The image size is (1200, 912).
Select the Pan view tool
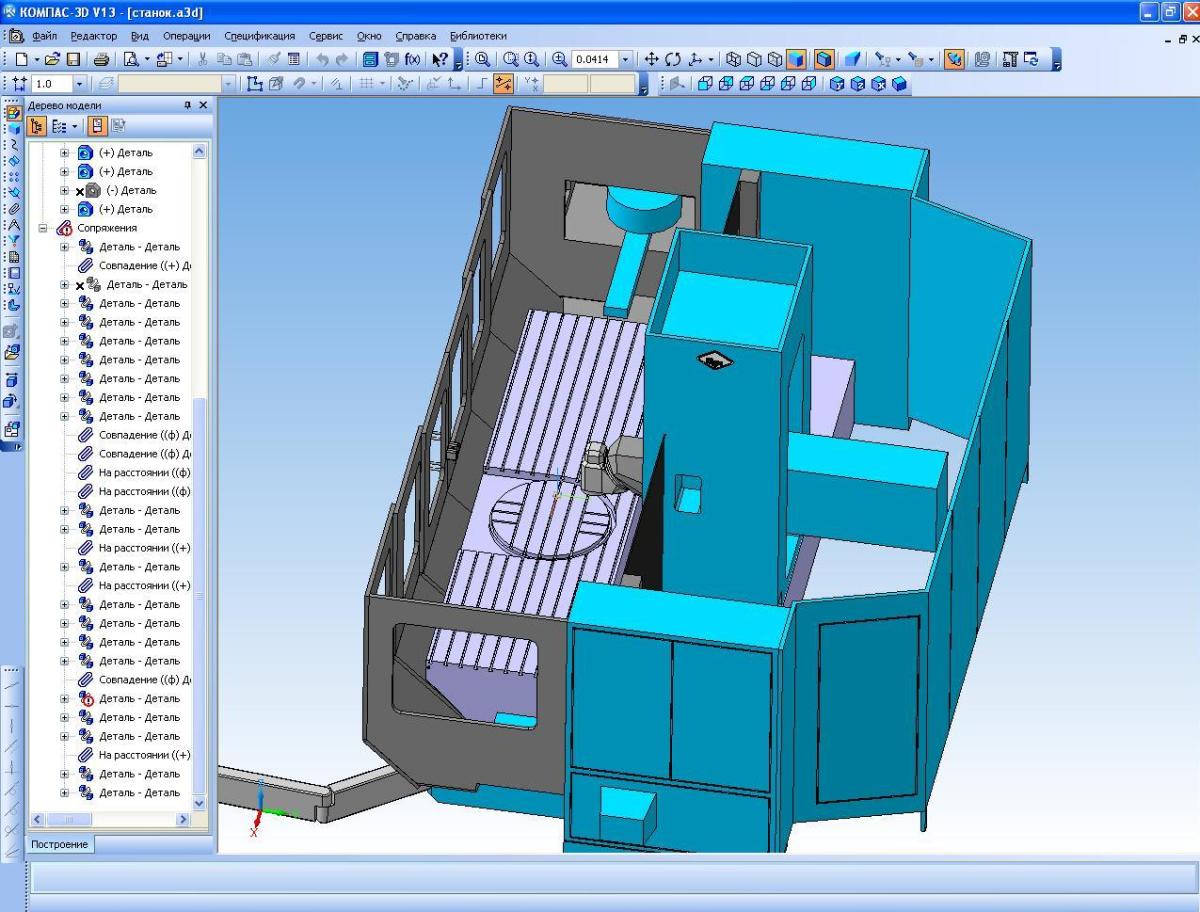[x=652, y=60]
